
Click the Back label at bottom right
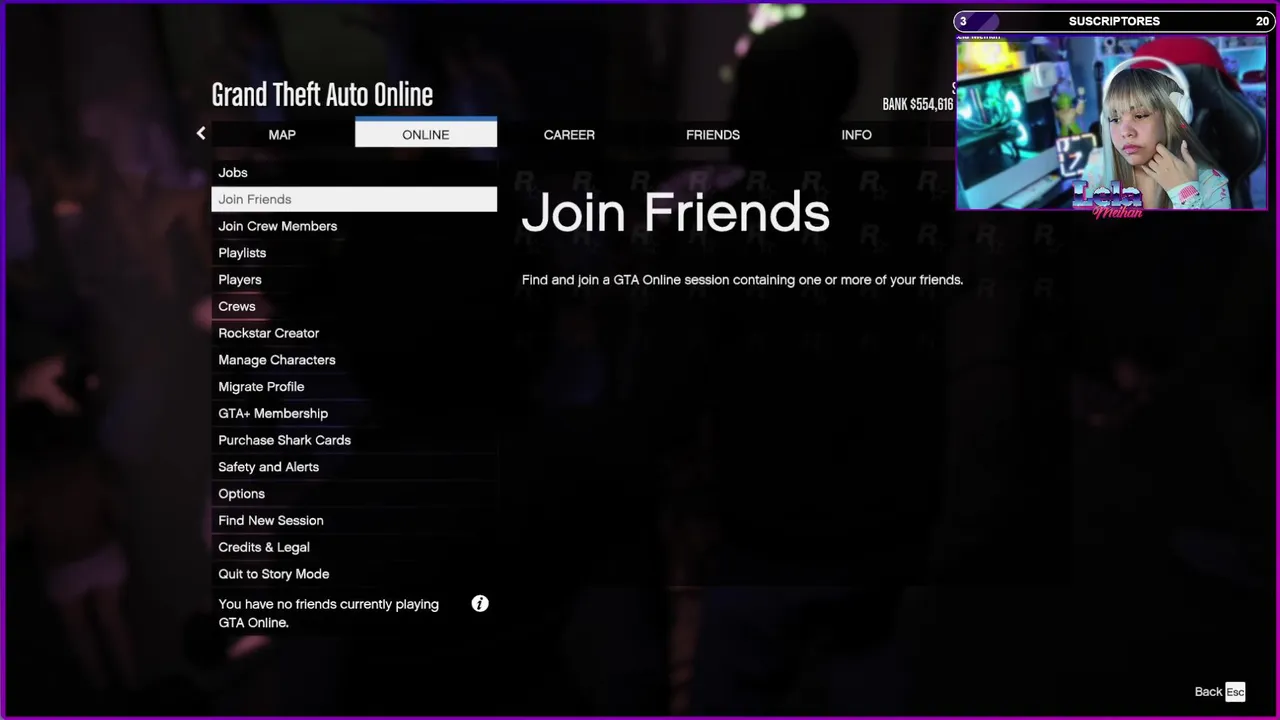[1208, 691]
